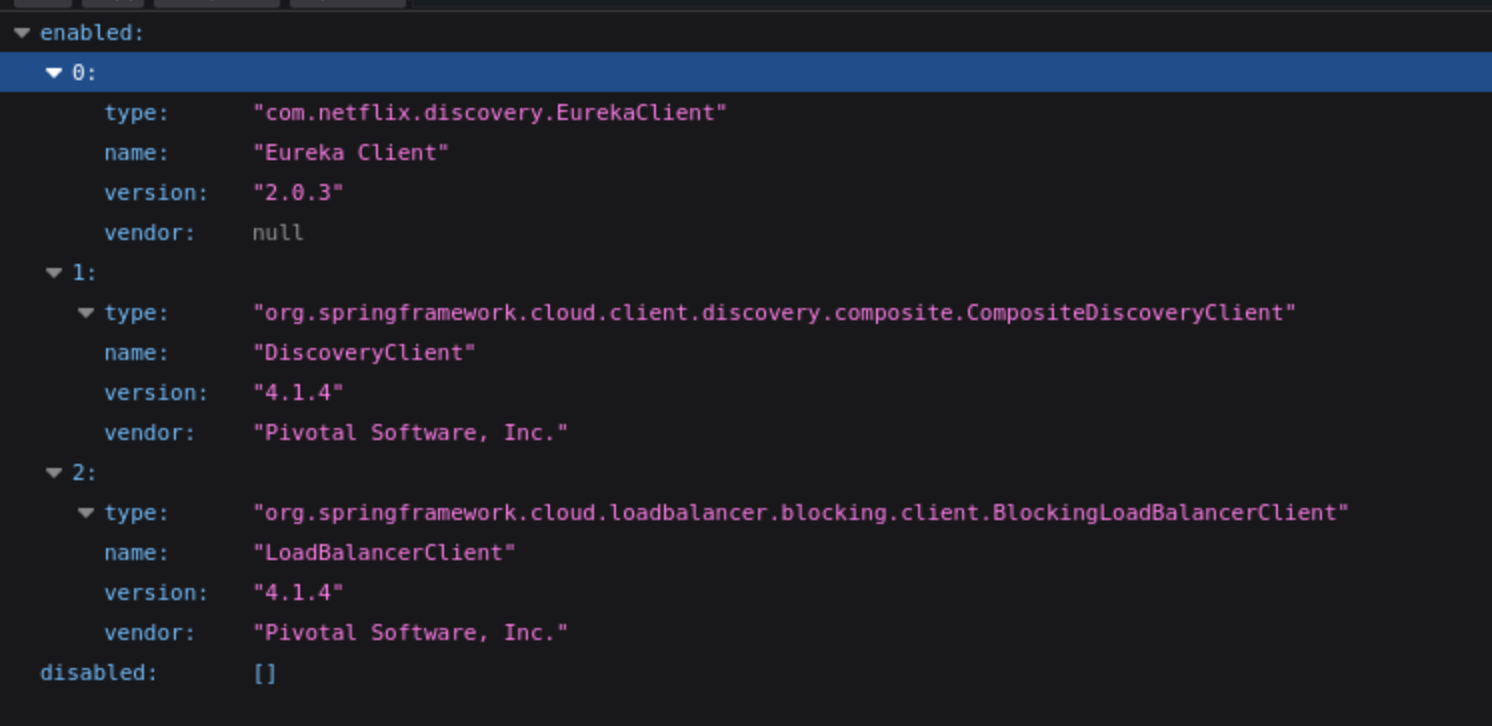The height and width of the screenshot is (726, 1492).
Task: Toggle arrow beside CompositeDiscoveryClient type key
Action: [x=86, y=313]
